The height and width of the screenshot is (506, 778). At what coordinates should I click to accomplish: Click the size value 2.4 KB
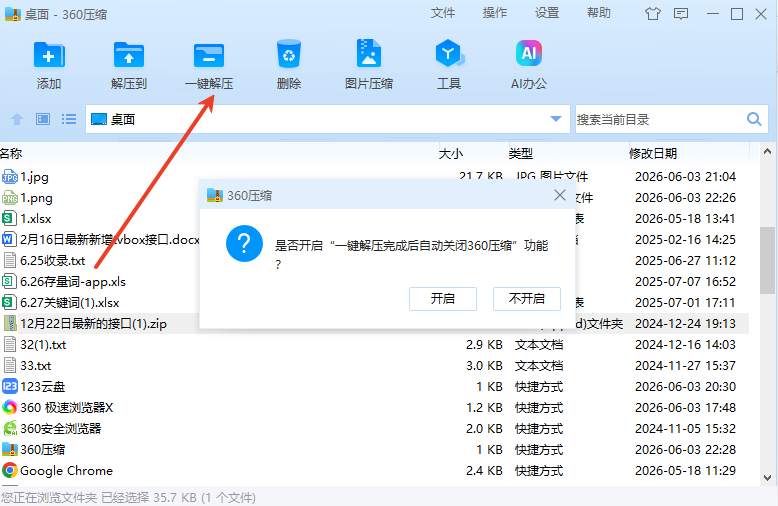[x=484, y=470]
